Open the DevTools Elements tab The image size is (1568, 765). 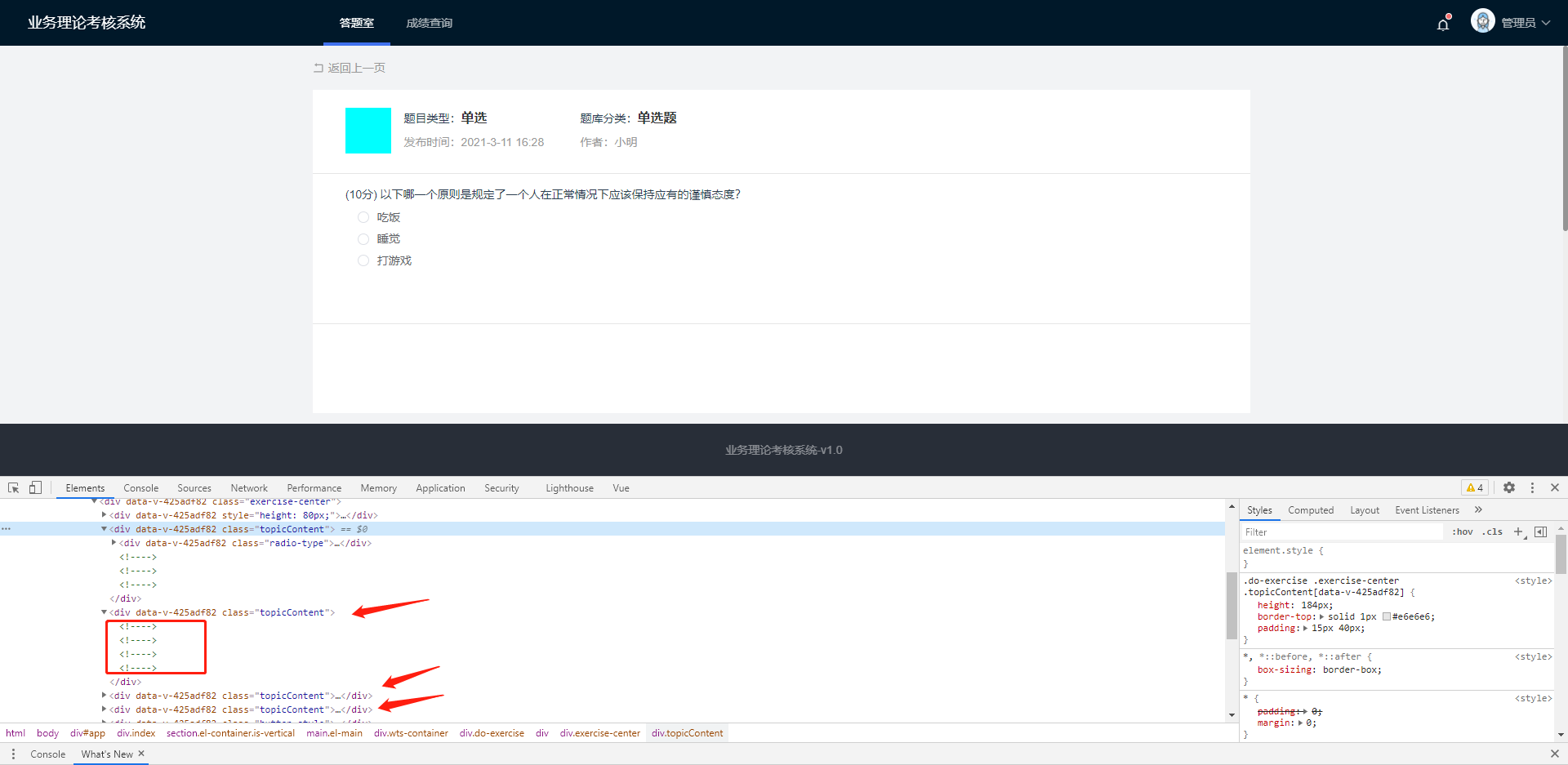tap(85, 488)
